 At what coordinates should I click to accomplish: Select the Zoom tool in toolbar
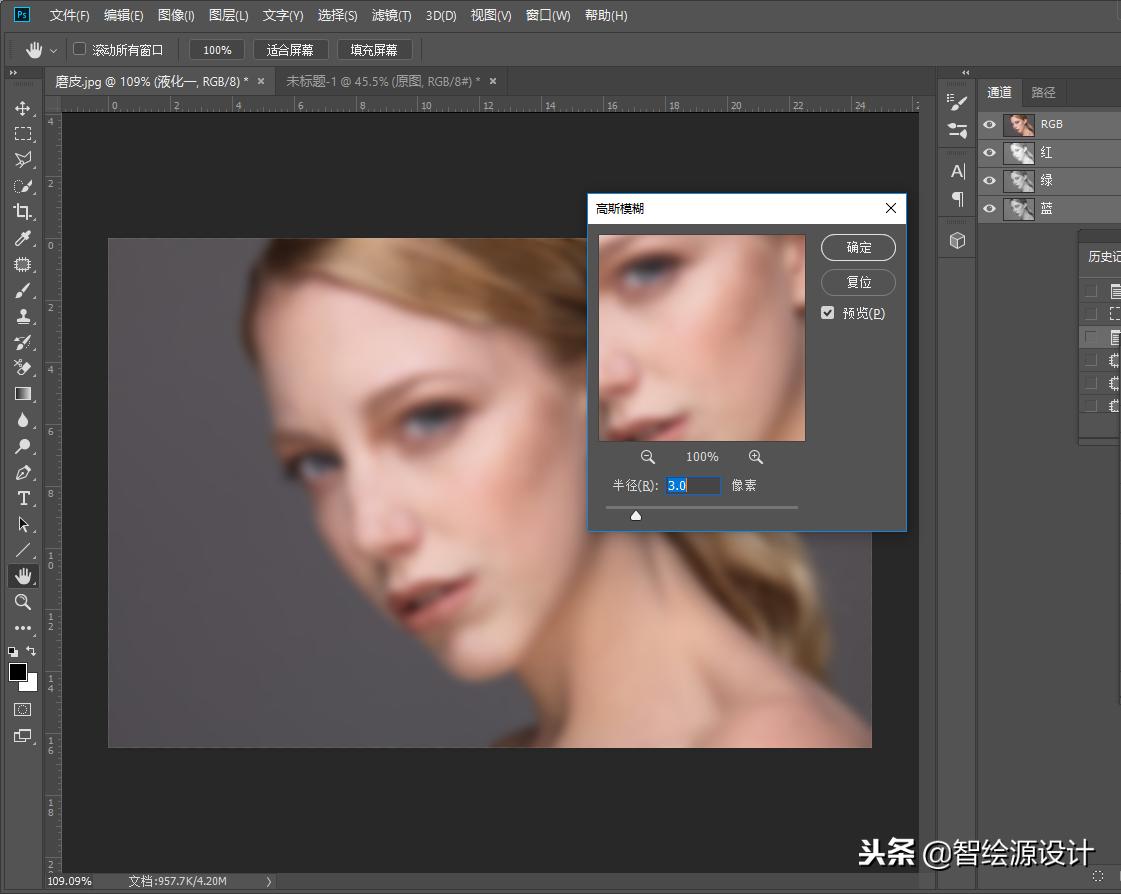point(22,602)
